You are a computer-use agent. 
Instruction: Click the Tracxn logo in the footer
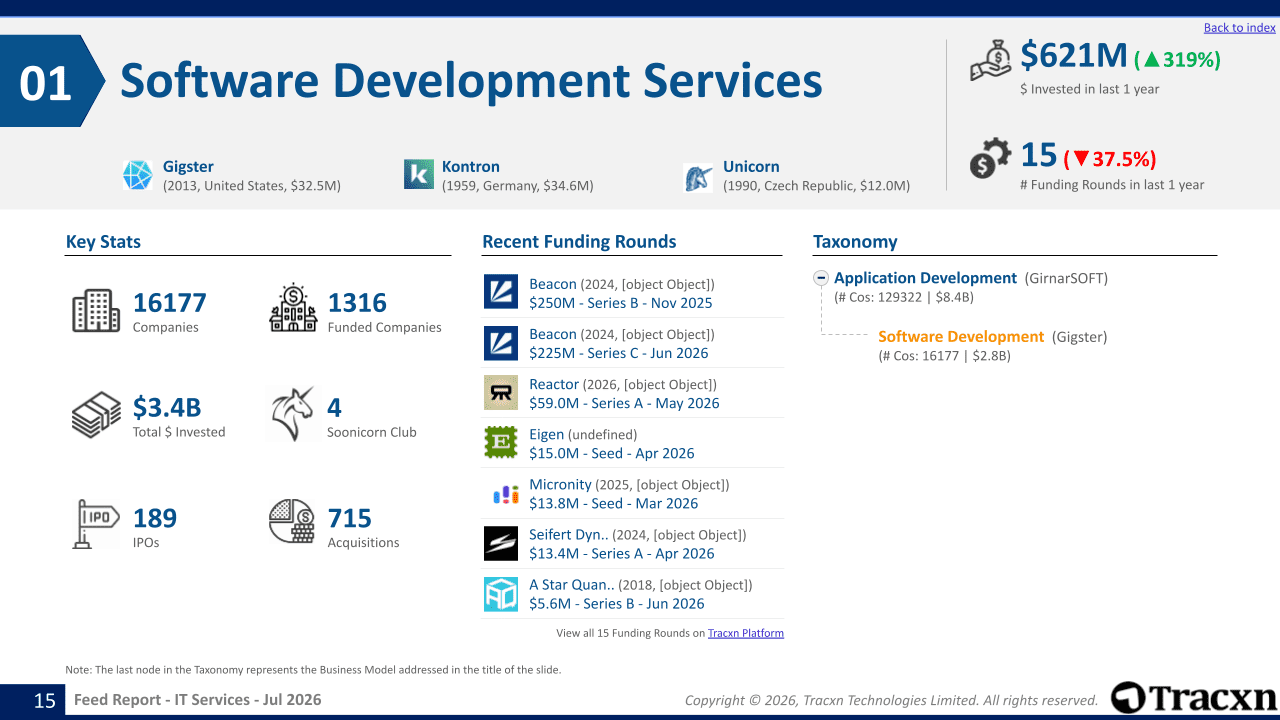(x=1194, y=698)
